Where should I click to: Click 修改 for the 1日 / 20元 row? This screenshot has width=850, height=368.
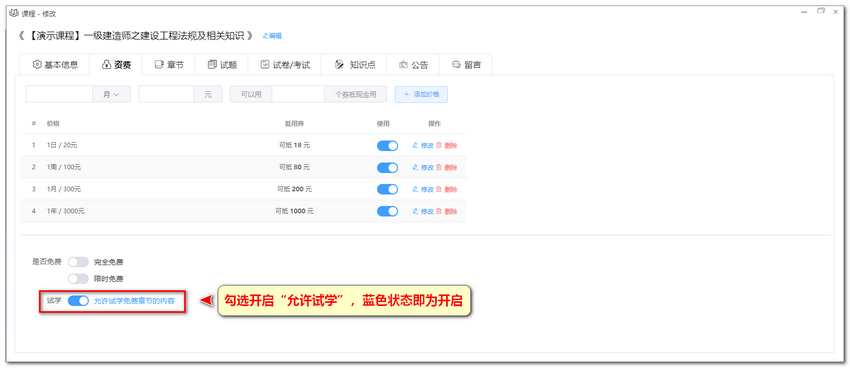coord(423,145)
